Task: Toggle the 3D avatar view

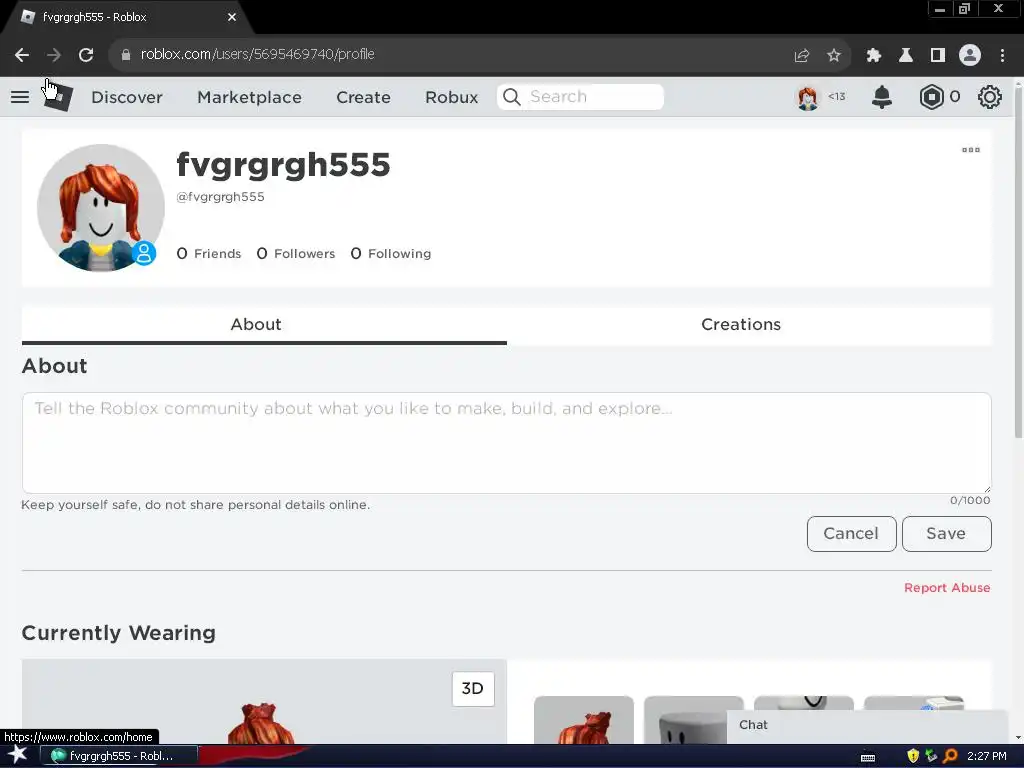Action: tap(473, 689)
